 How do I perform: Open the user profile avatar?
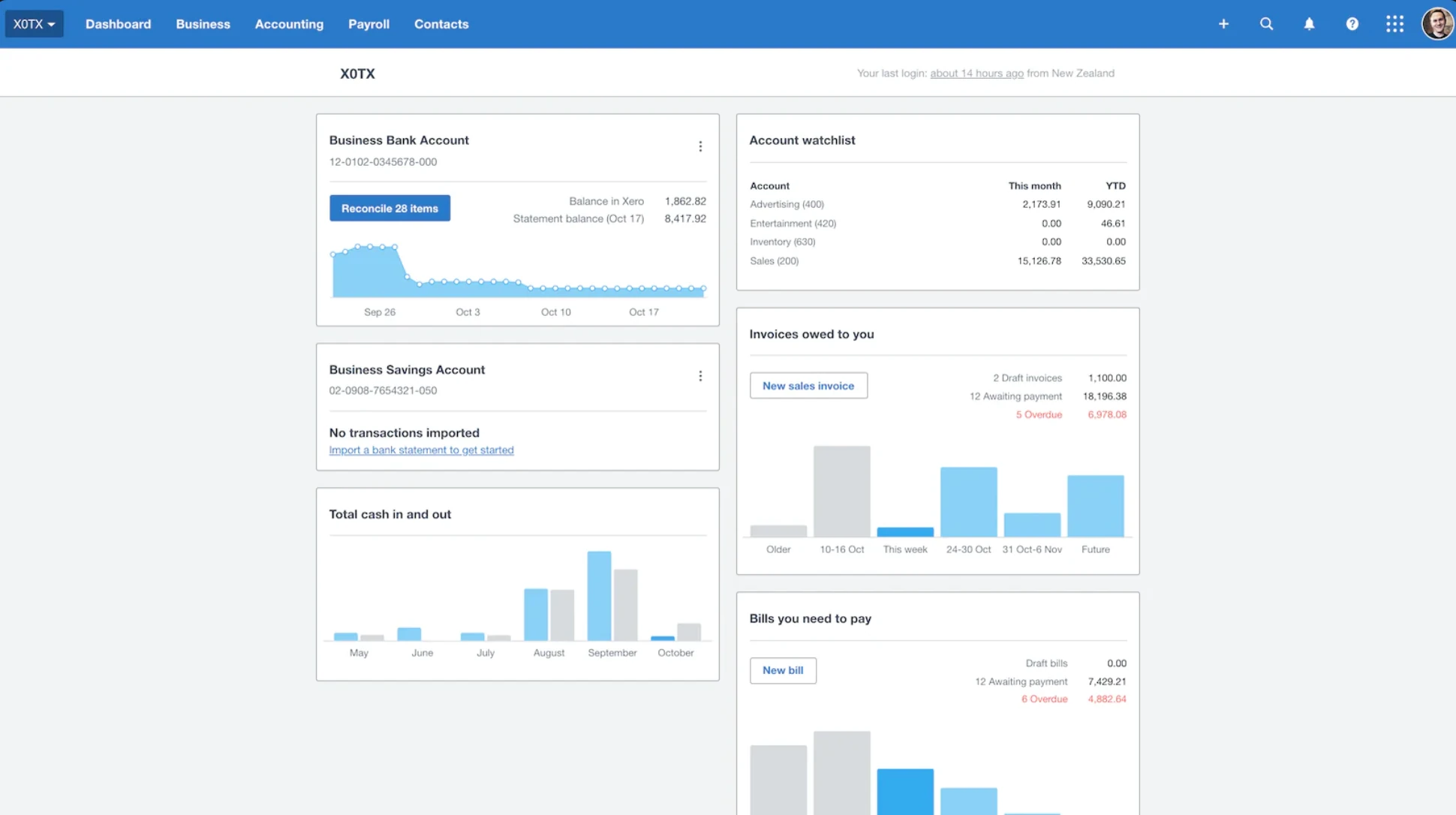[1436, 24]
